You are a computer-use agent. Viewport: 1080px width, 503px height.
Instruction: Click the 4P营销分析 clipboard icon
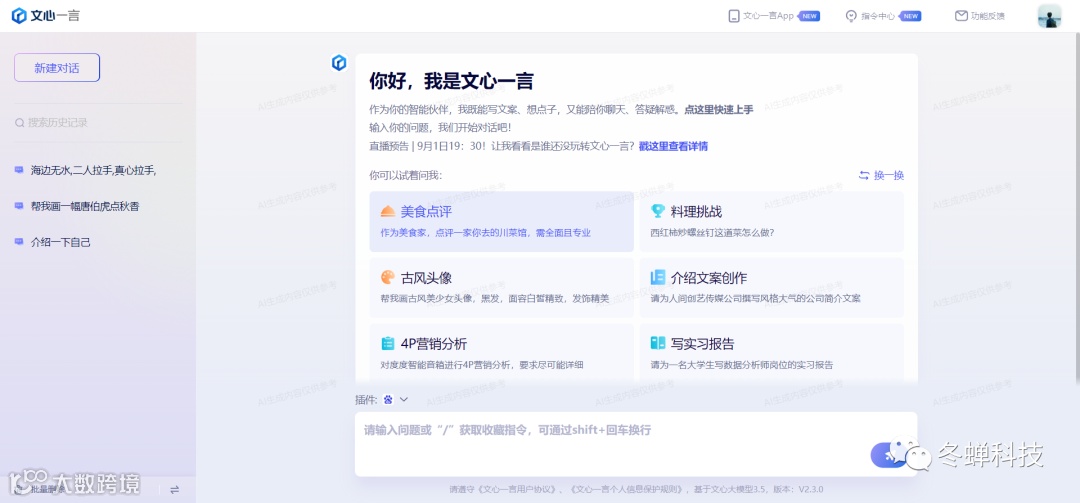tap(388, 343)
